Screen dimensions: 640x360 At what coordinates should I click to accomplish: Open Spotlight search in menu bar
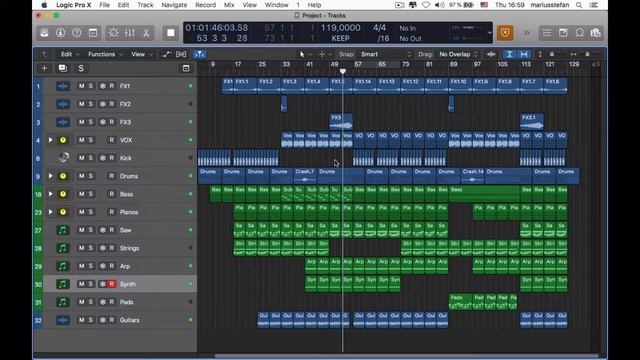click(x=579, y=5)
